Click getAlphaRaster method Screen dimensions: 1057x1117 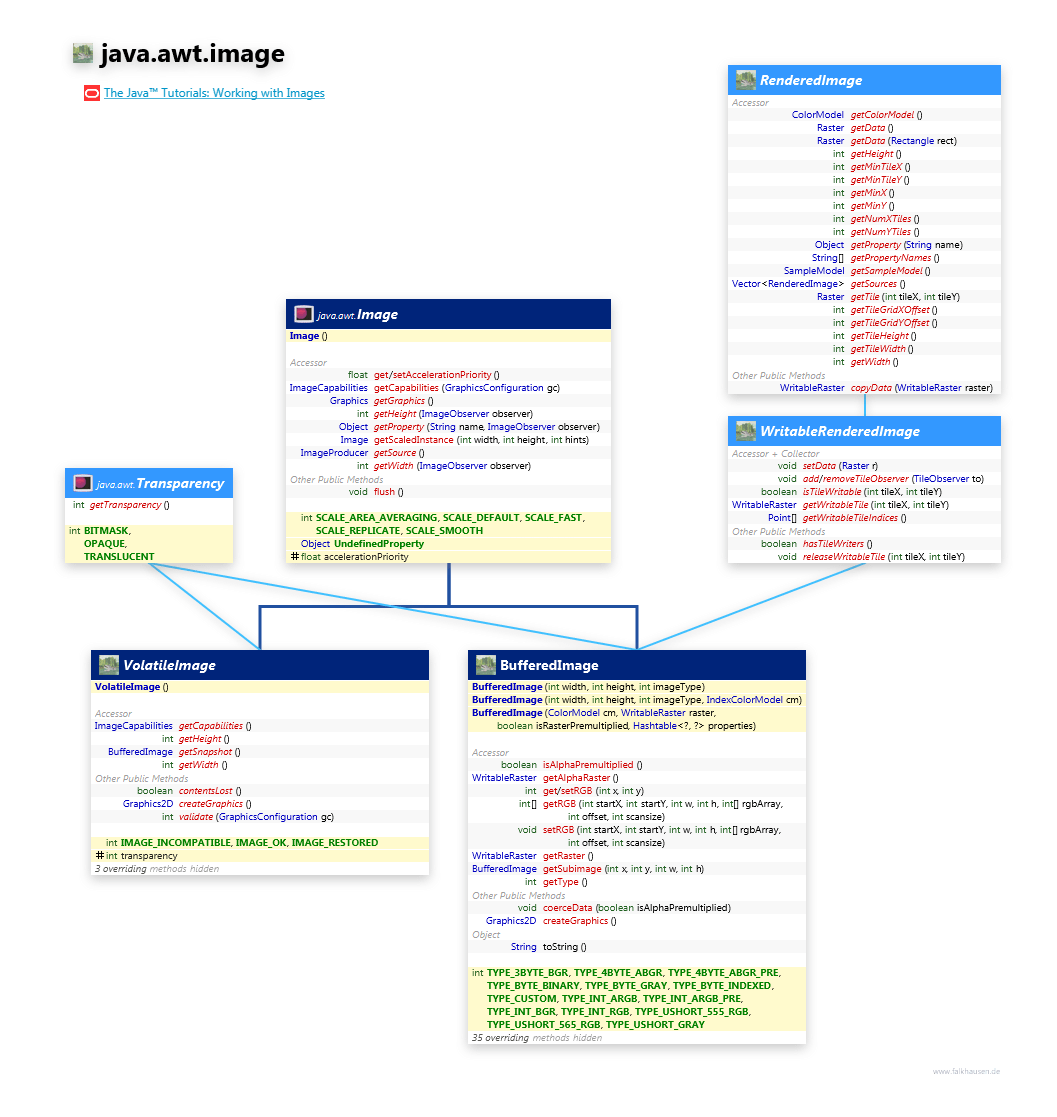576,778
